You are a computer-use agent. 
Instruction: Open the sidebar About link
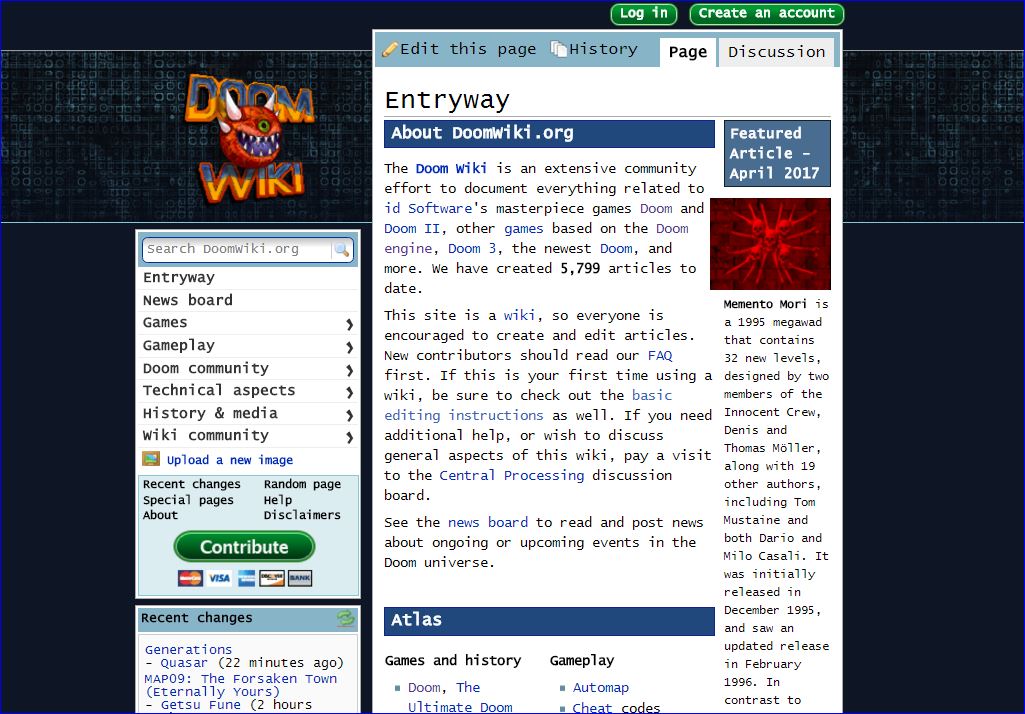[x=160, y=515]
